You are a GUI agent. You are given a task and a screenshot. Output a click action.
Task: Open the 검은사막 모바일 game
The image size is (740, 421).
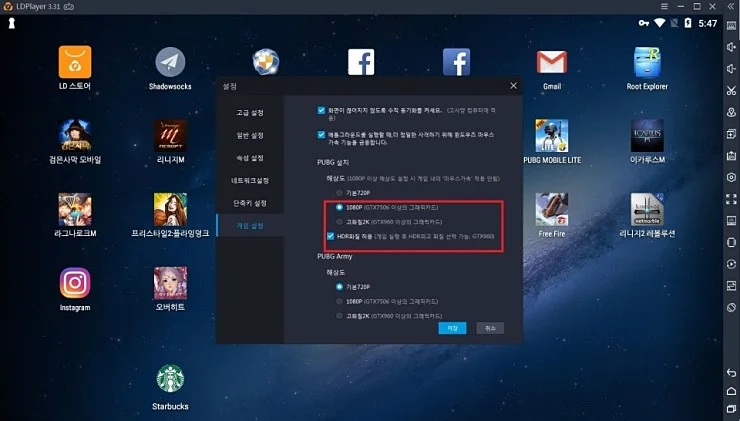pyautogui.click(x=75, y=135)
